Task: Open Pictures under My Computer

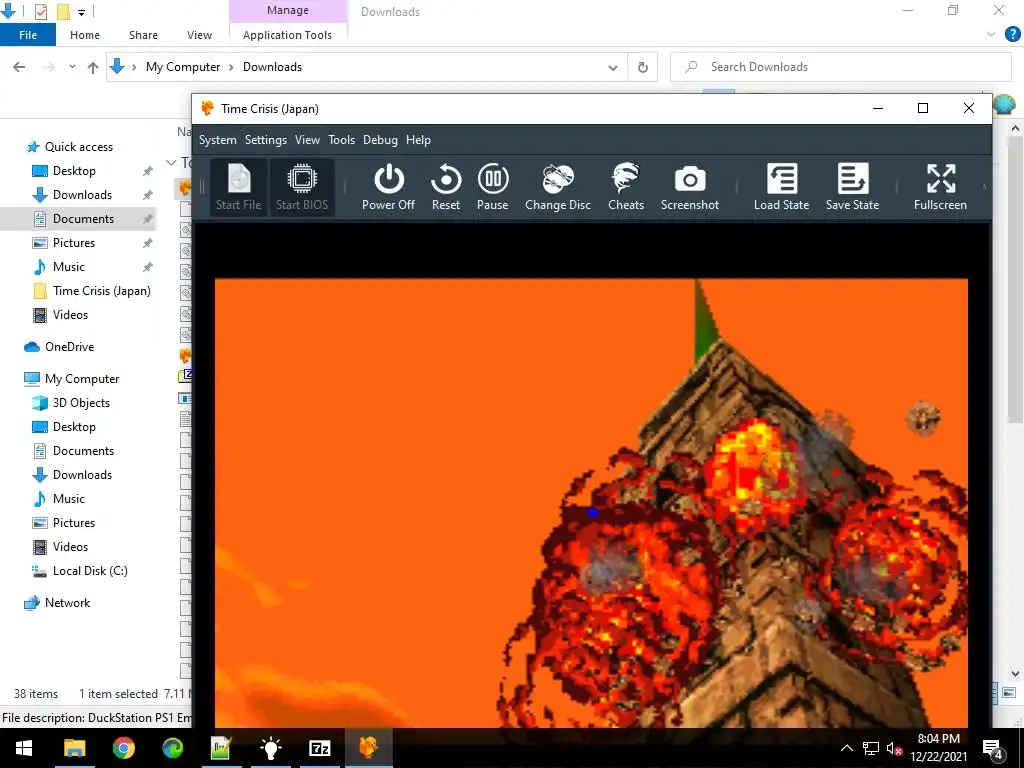Action: click(74, 522)
